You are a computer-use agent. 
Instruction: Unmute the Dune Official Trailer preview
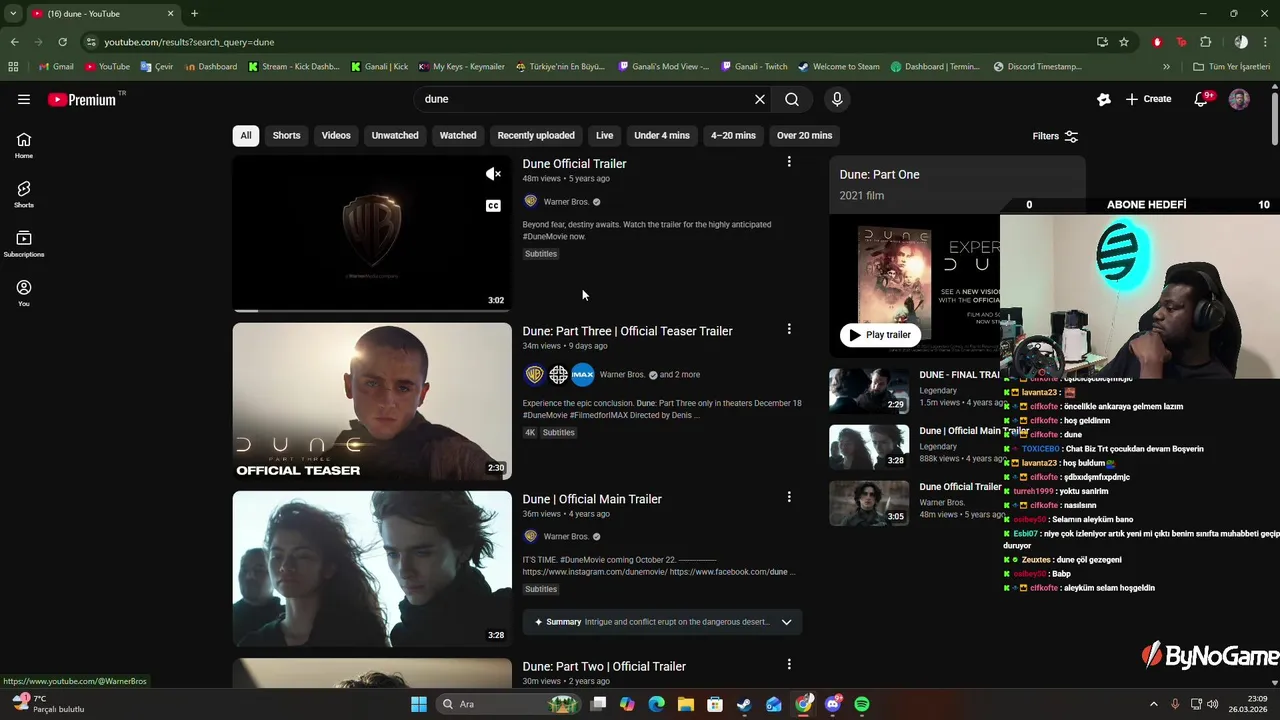pos(493,174)
